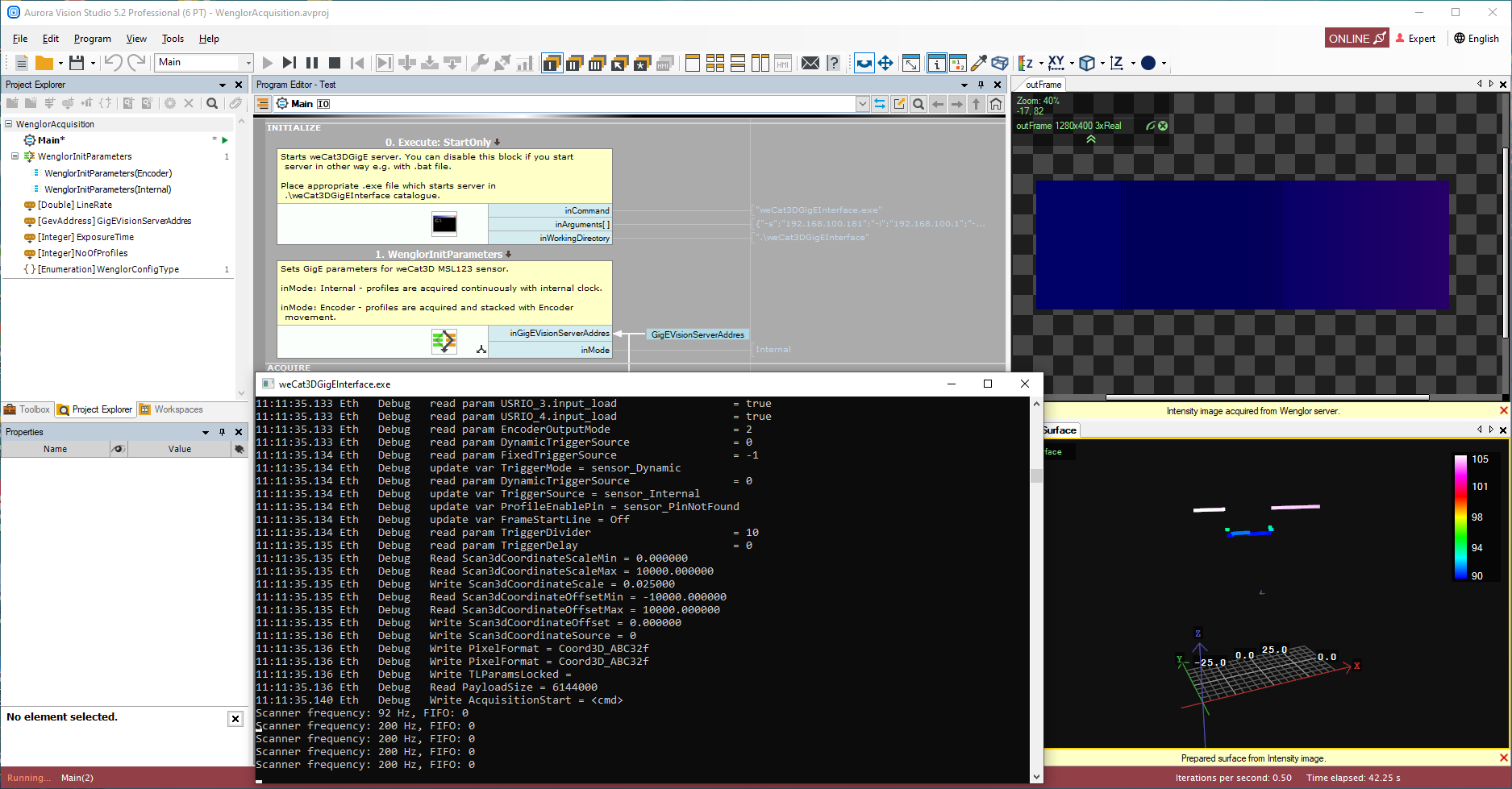Pause the running program
The image size is (1512, 789).
pos(312,63)
